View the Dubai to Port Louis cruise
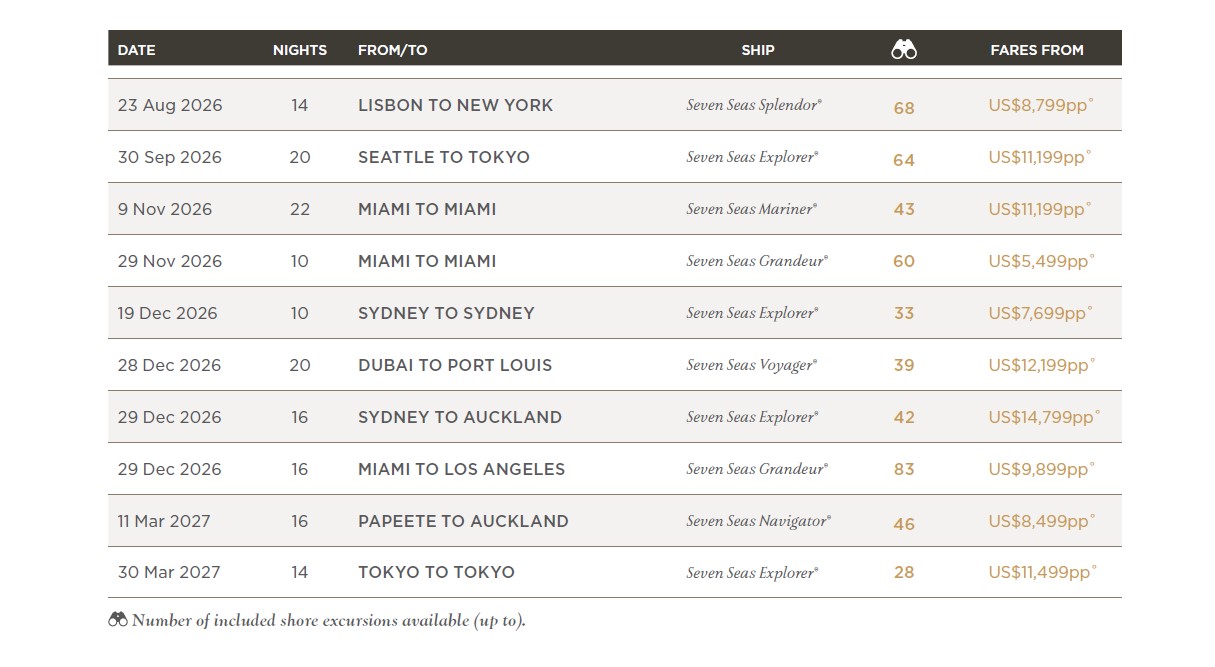The height and width of the screenshot is (667, 1215). coord(455,365)
